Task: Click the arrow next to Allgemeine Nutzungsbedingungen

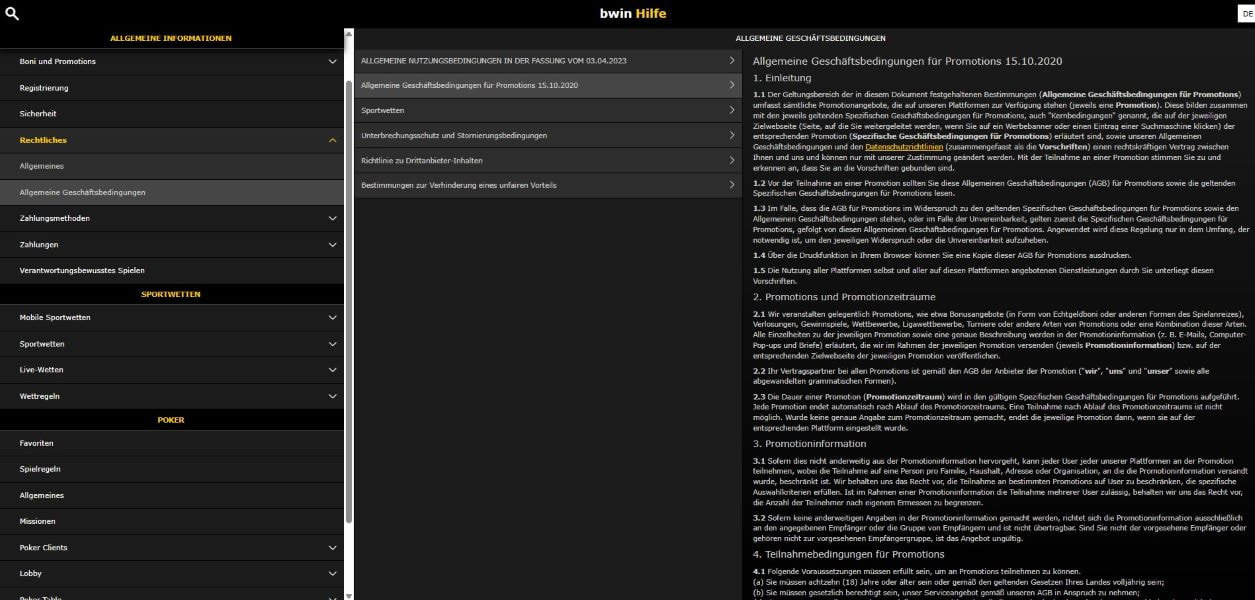Action: pyautogui.click(x=732, y=61)
